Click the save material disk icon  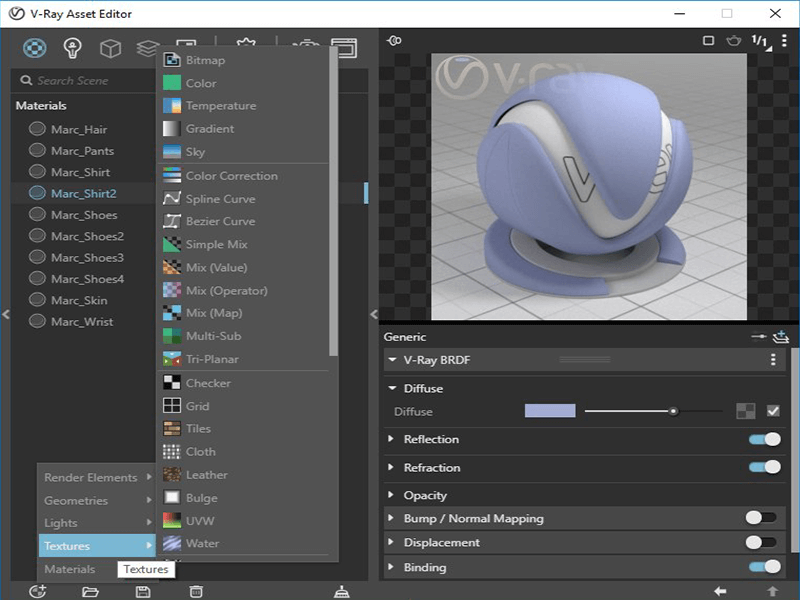[x=143, y=591]
